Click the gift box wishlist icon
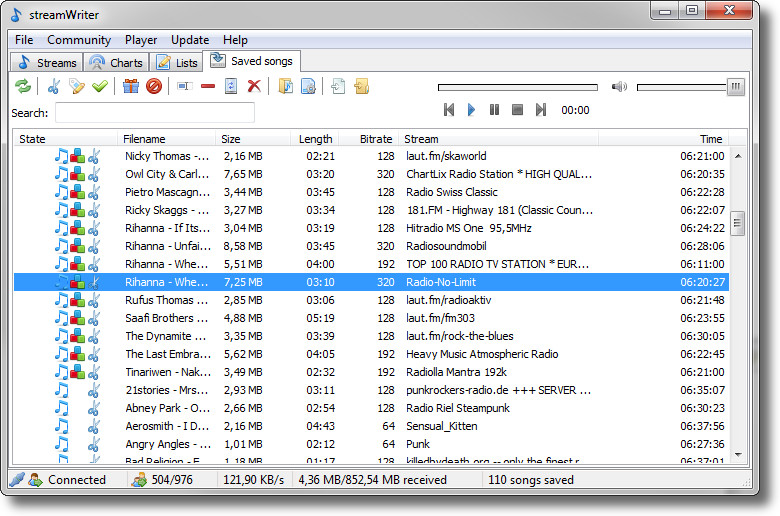 pyautogui.click(x=131, y=87)
